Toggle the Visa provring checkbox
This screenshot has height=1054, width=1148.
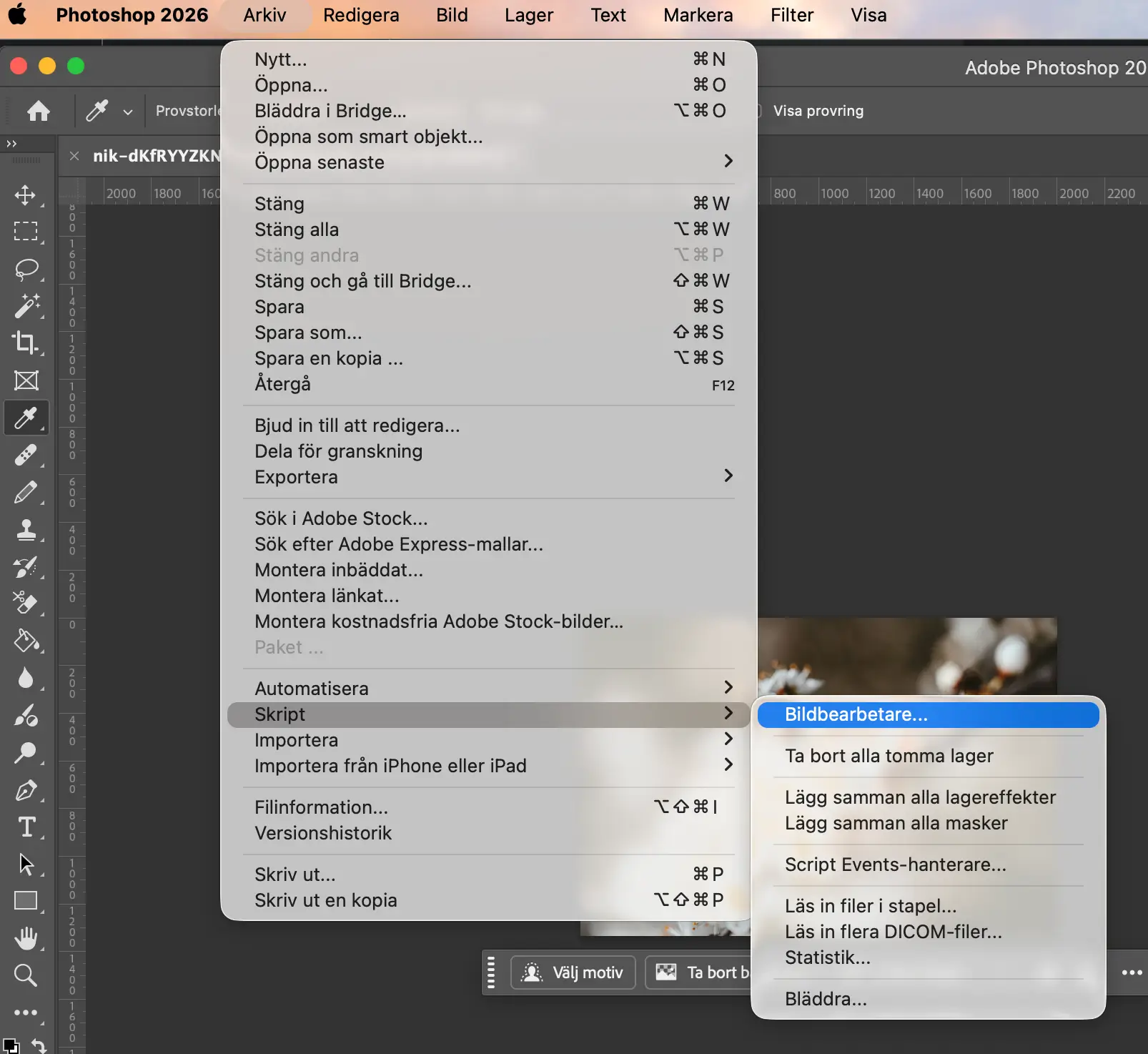pos(761,111)
